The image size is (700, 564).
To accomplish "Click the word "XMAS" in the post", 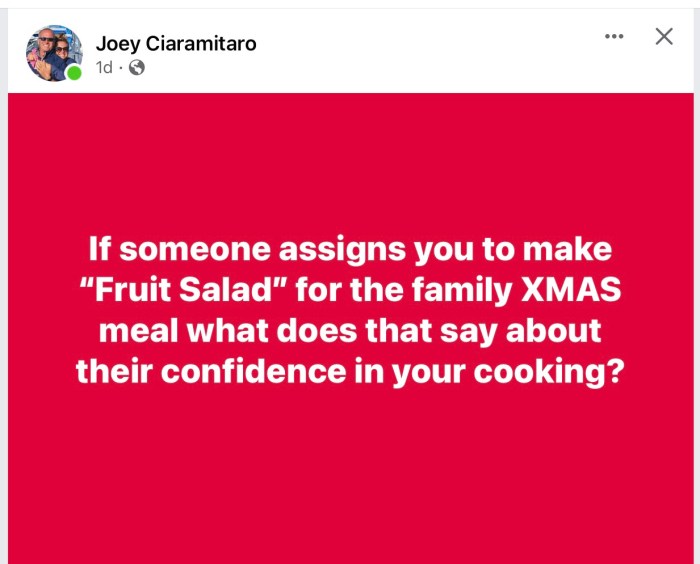I will 570,288.
